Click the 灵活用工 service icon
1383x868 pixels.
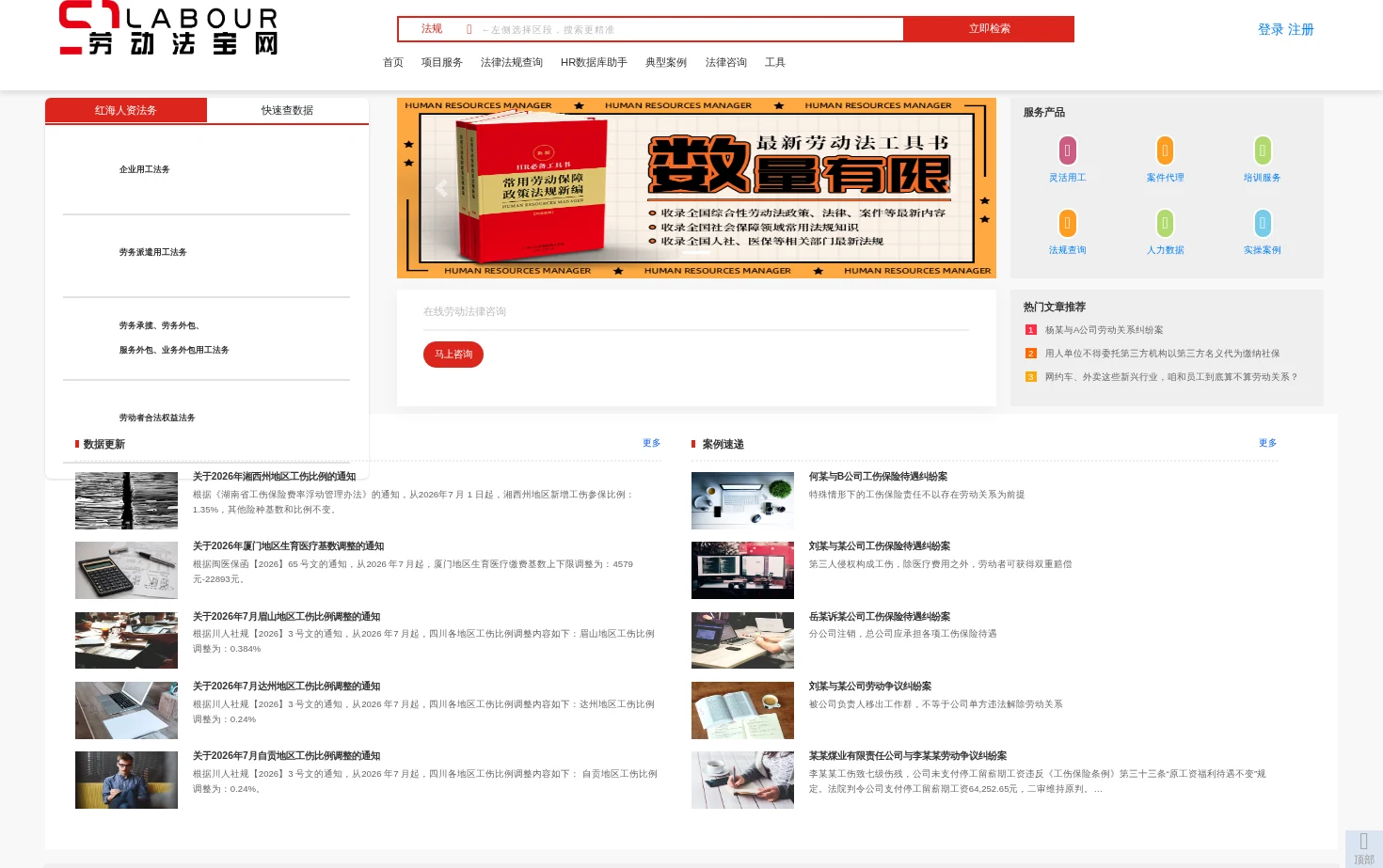click(x=1067, y=150)
